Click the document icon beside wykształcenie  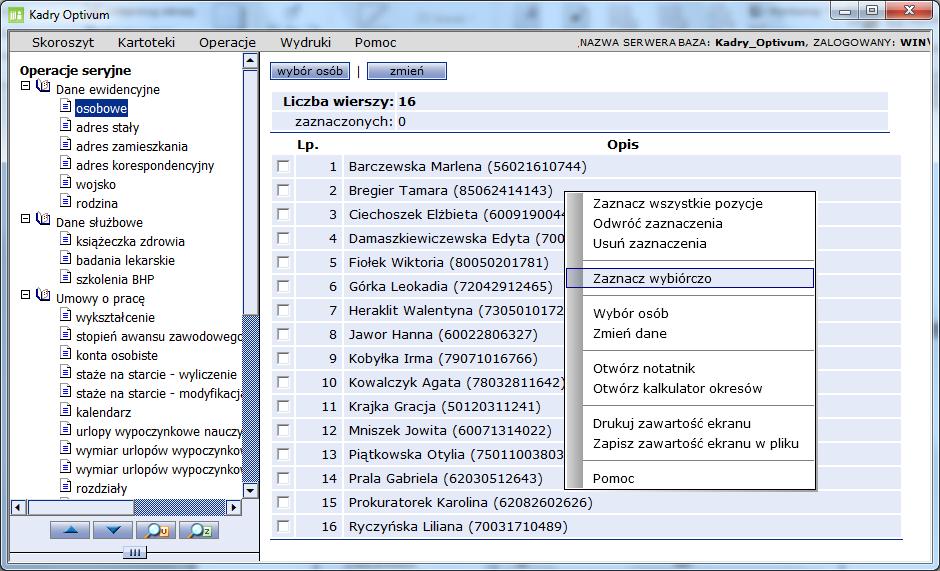[x=66, y=315]
